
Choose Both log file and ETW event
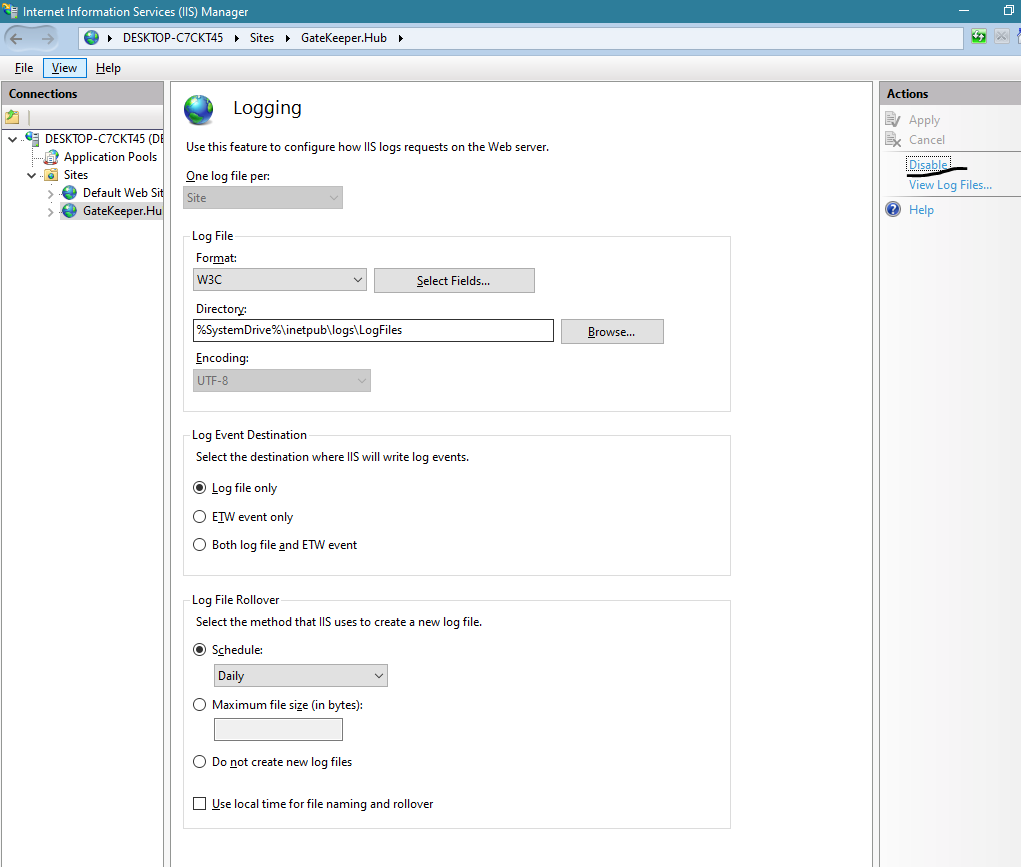[199, 545]
